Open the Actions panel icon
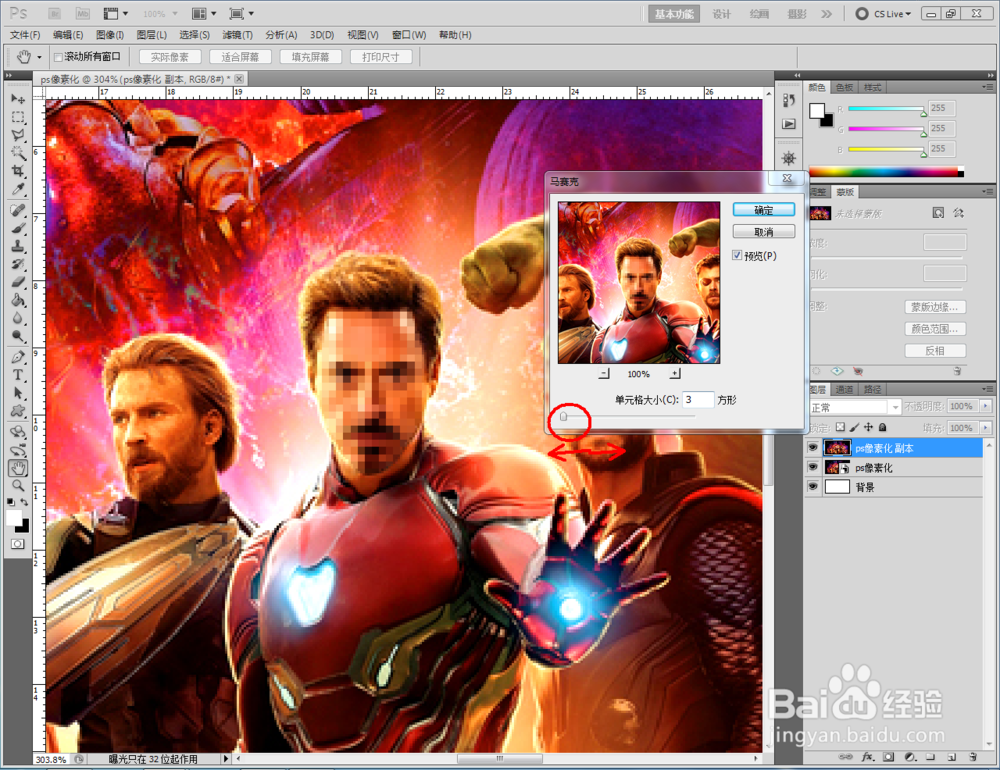 click(x=789, y=124)
